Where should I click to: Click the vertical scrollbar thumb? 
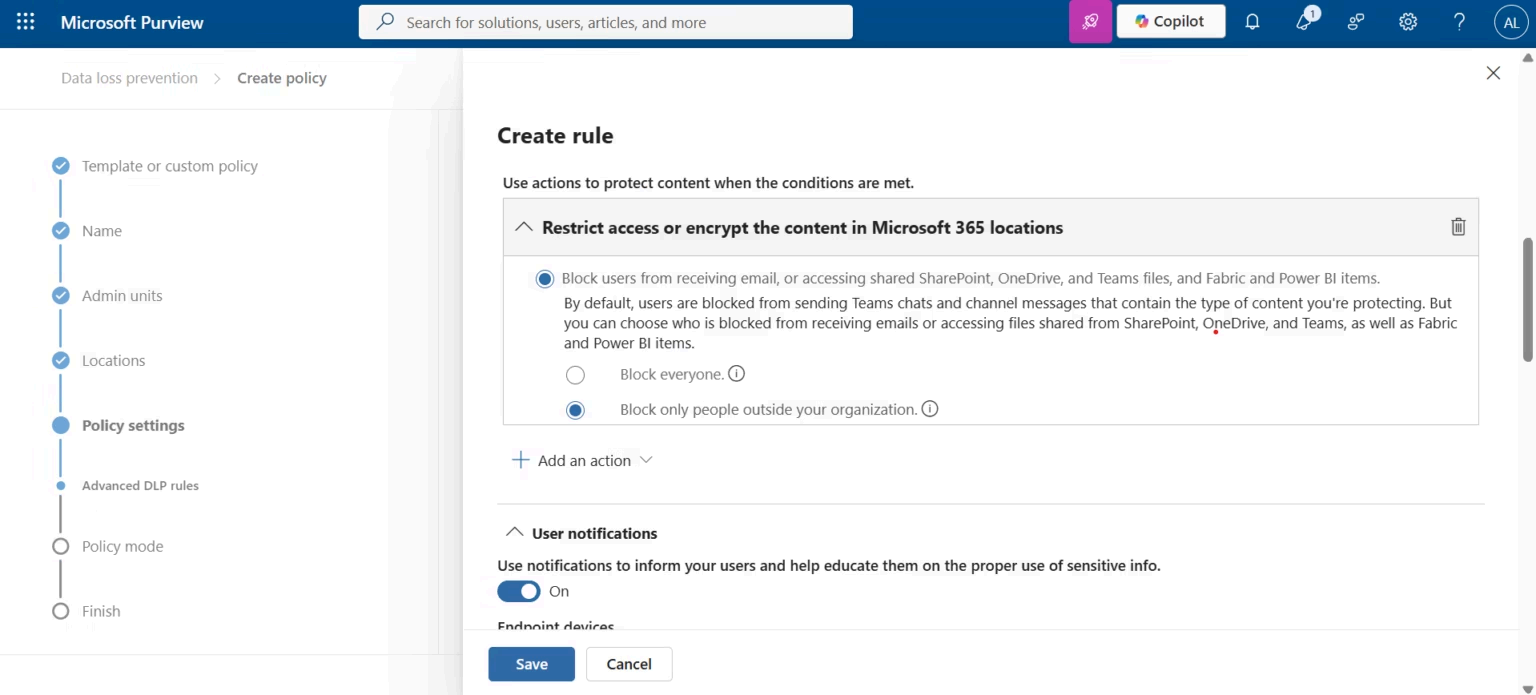1527,300
